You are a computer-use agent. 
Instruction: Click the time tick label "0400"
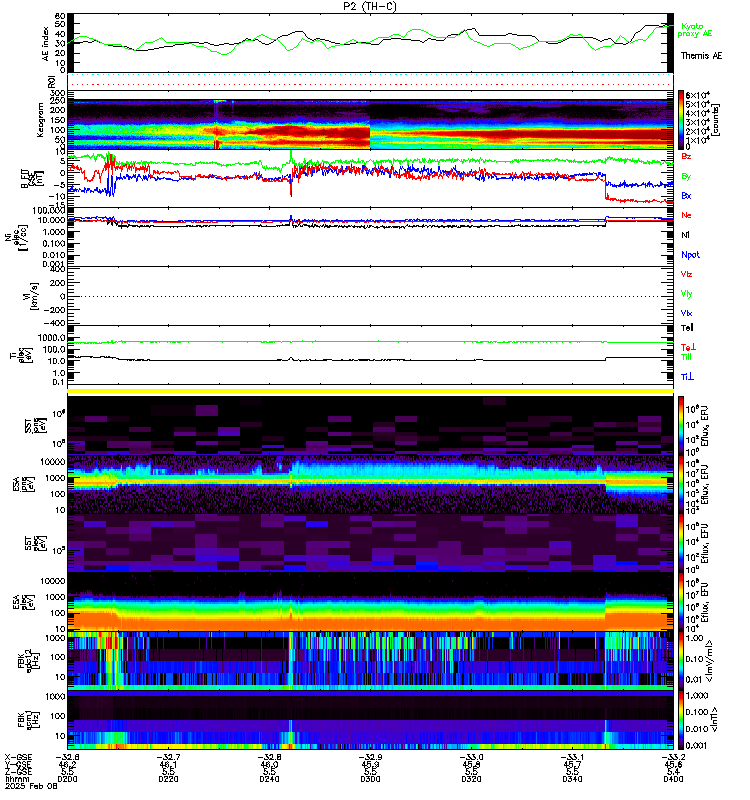point(673,779)
